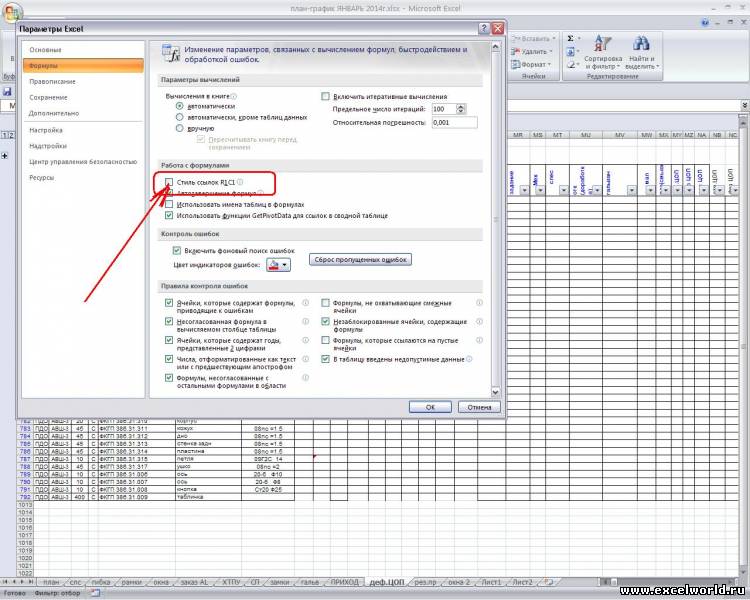Close the Параметры Excel dialog with the red X

[x=498, y=28]
